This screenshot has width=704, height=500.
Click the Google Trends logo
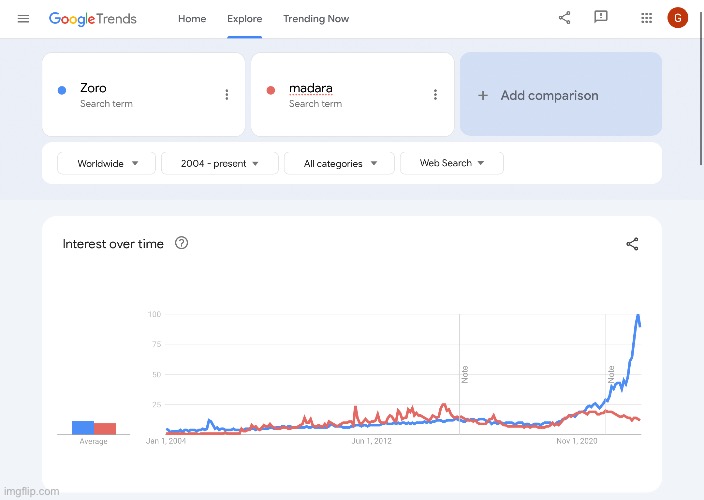click(92, 19)
